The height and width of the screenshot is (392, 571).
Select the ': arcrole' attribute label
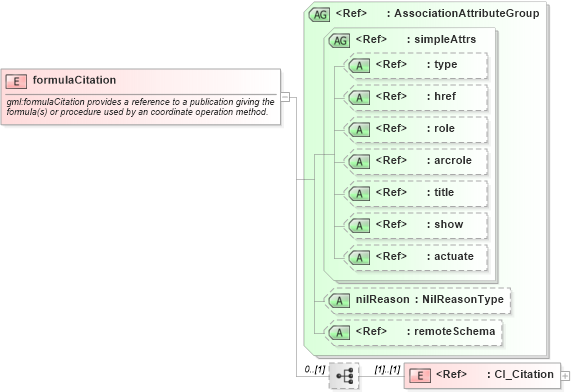click(x=449, y=160)
